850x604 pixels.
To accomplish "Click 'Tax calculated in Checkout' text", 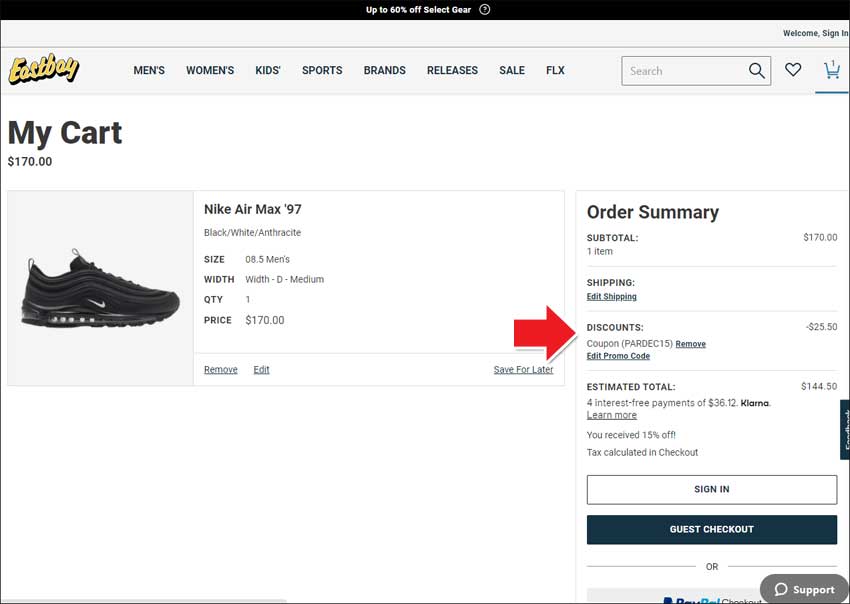I will (x=642, y=452).
